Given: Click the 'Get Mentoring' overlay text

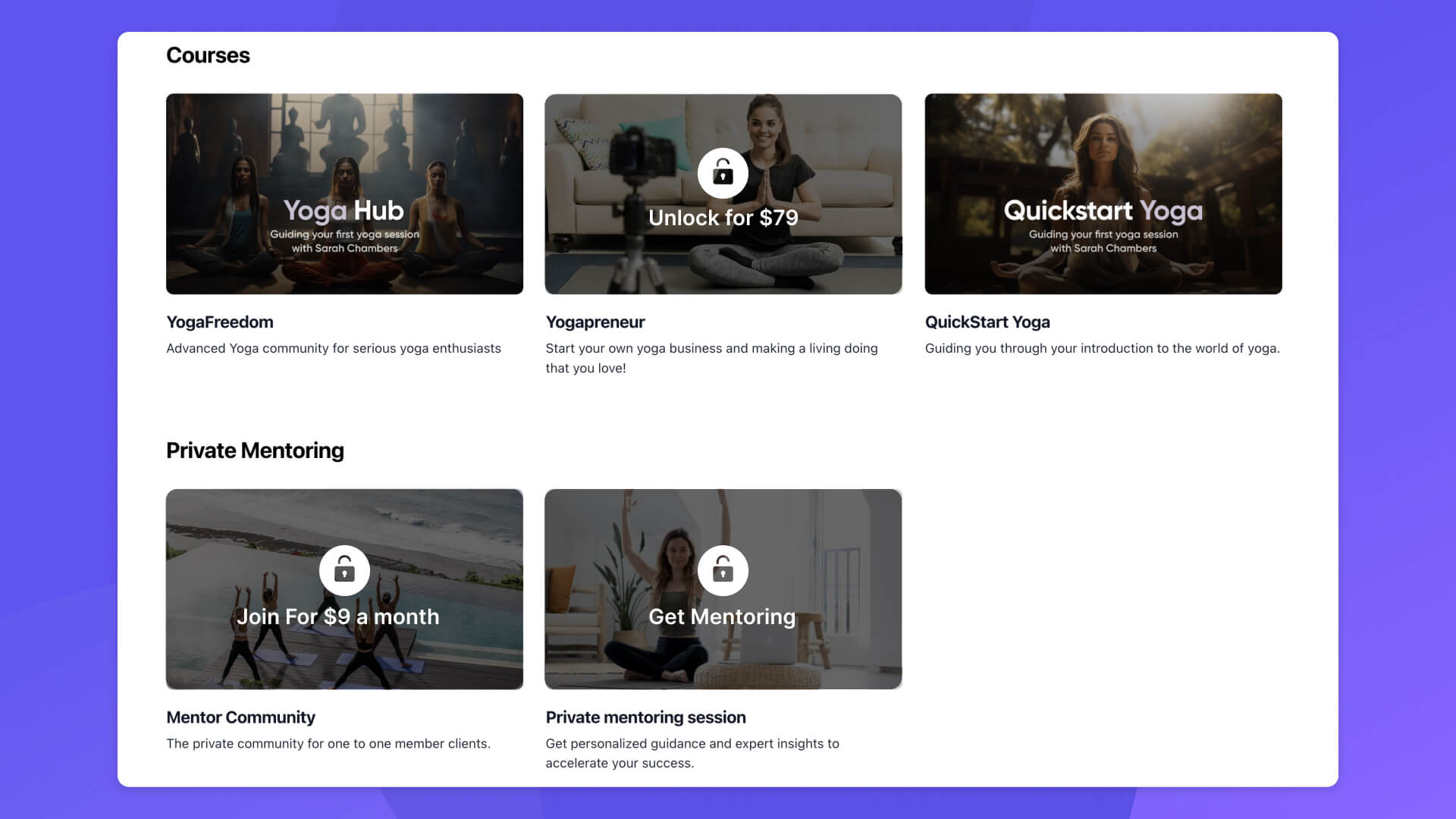Looking at the screenshot, I should (x=721, y=617).
